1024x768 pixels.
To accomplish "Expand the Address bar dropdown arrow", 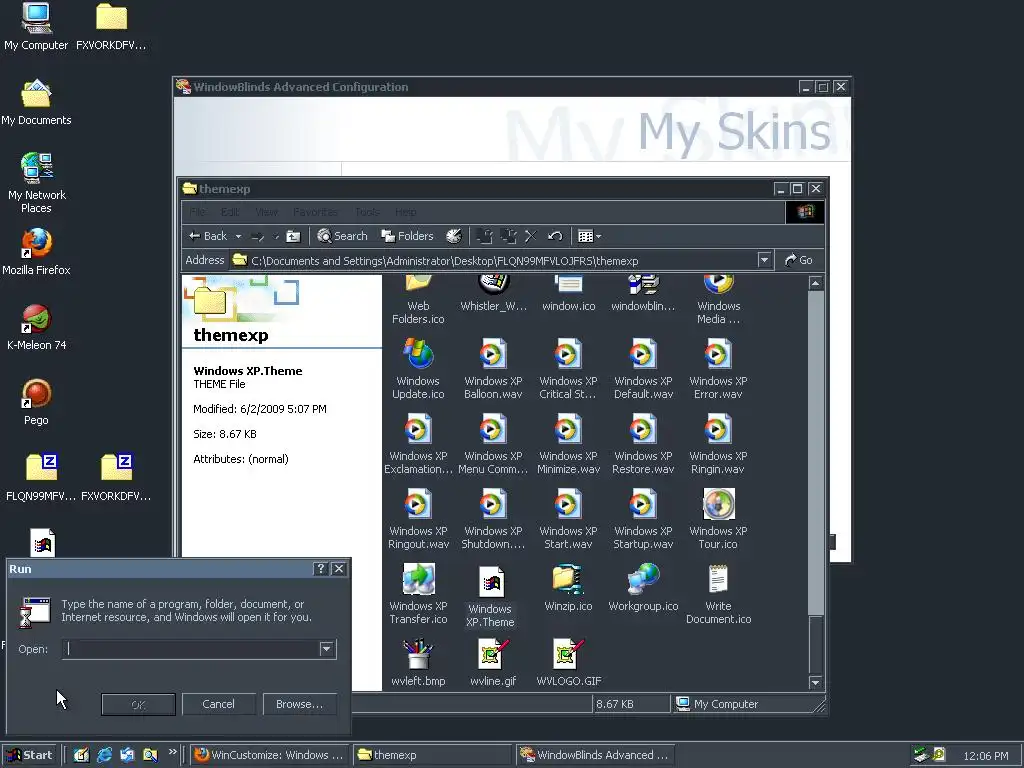I will (764, 260).
